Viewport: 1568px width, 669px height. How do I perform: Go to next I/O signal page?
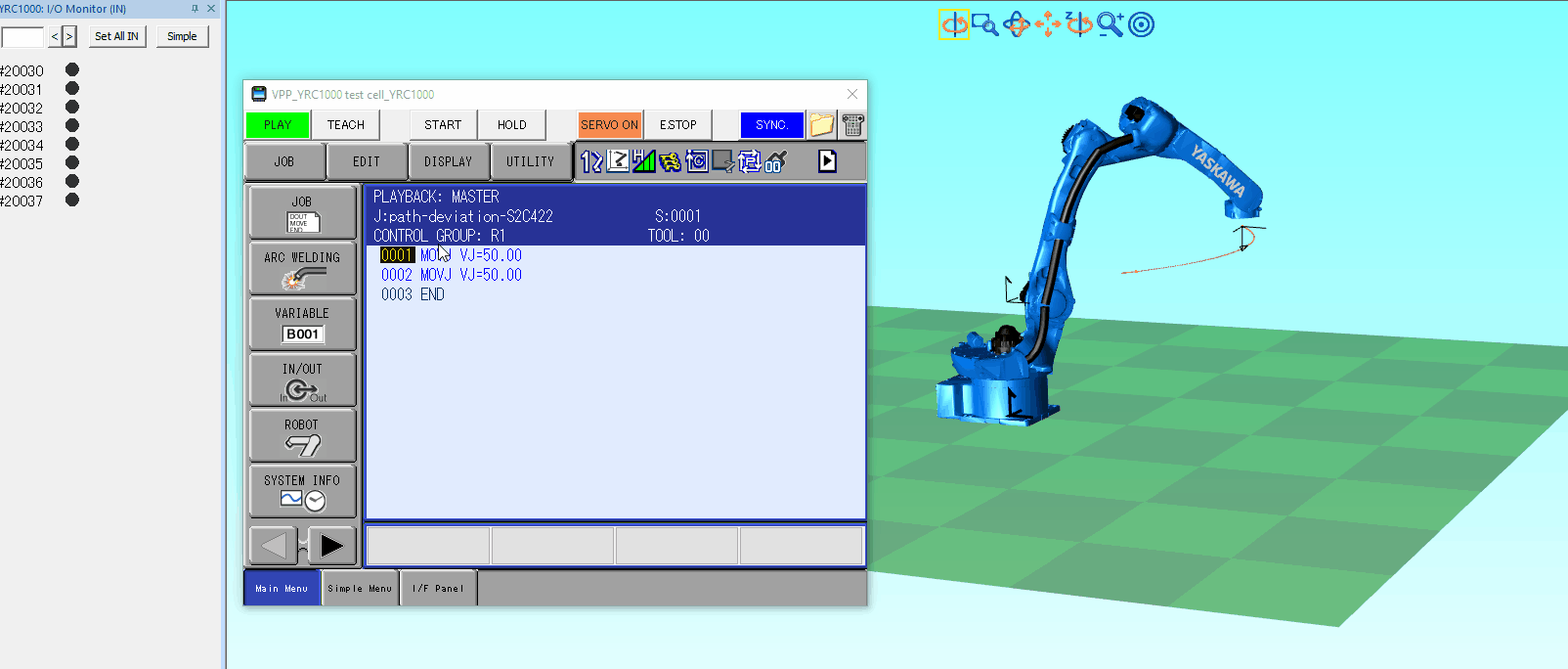[x=69, y=36]
